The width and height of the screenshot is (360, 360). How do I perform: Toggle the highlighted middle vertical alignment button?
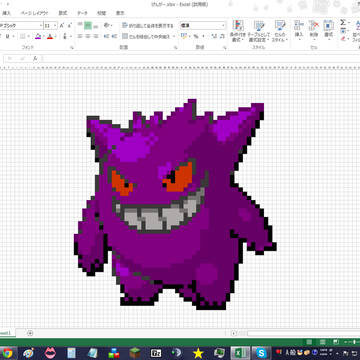coord(88,26)
